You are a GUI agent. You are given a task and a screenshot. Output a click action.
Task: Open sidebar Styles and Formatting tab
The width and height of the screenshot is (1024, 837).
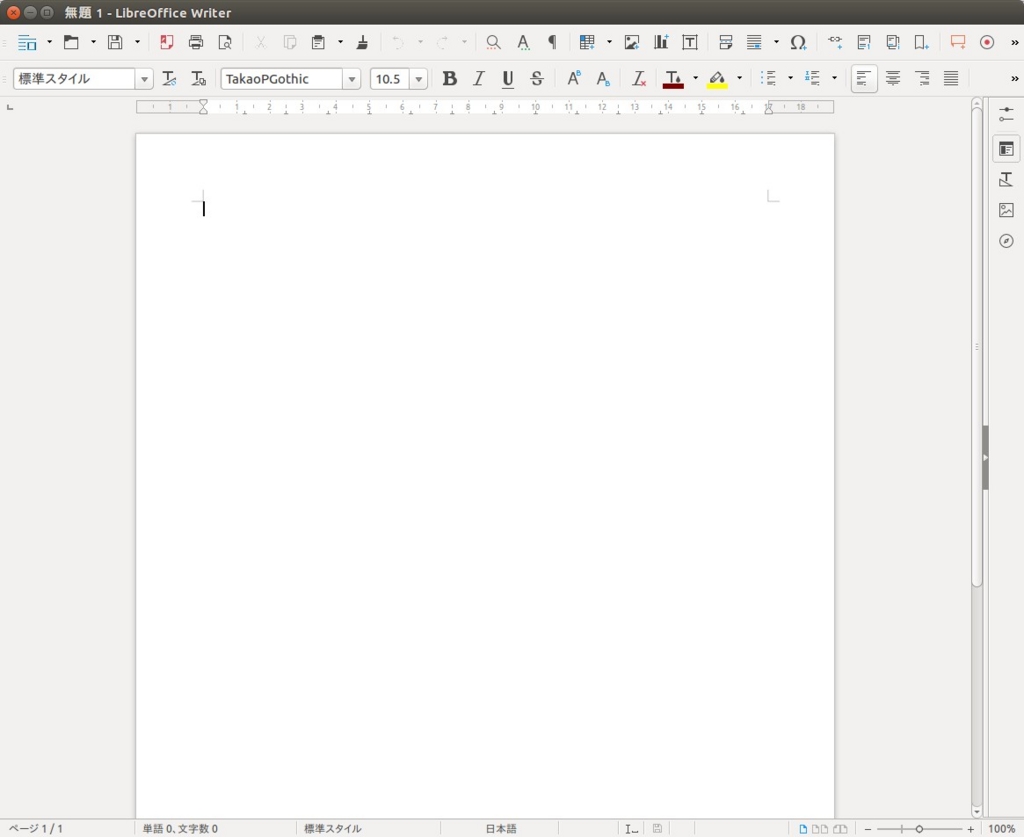[x=1006, y=180]
